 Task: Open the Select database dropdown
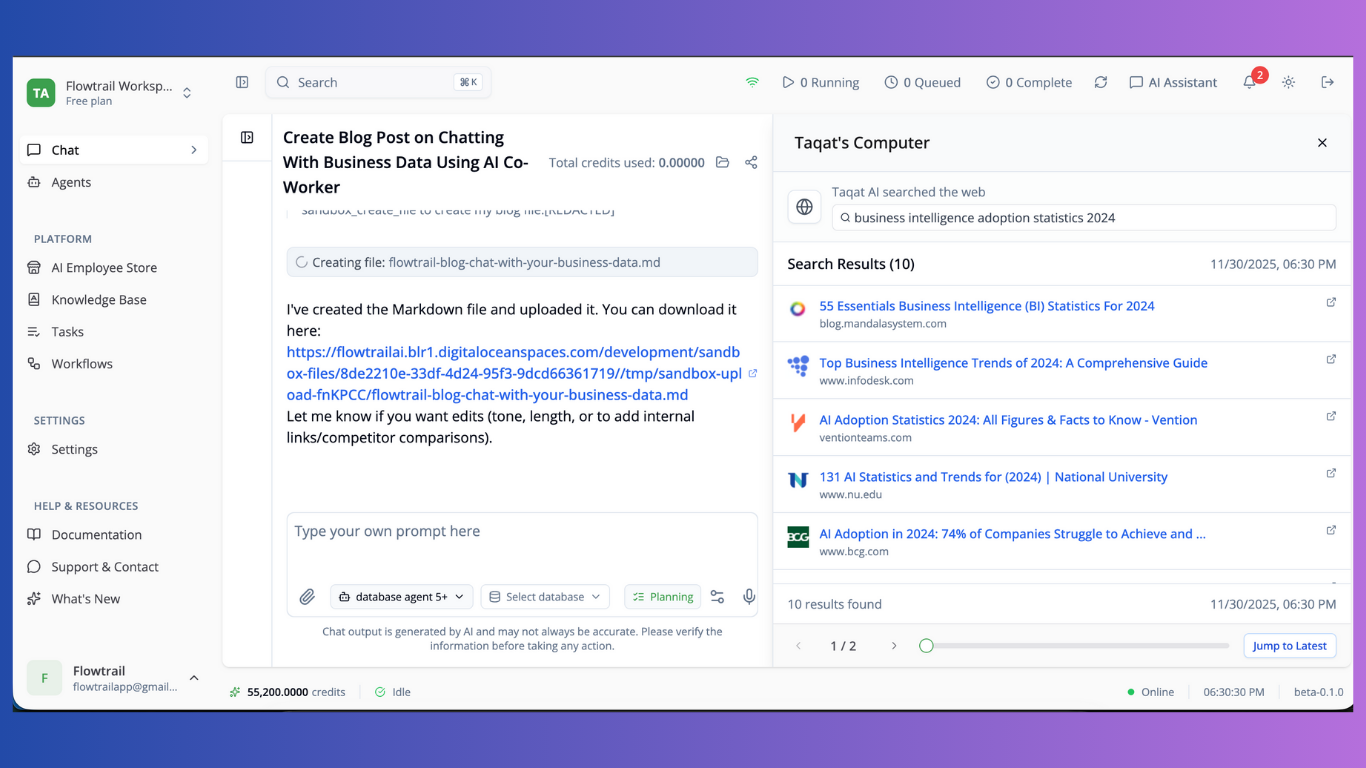pyautogui.click(x=545, y=597)
